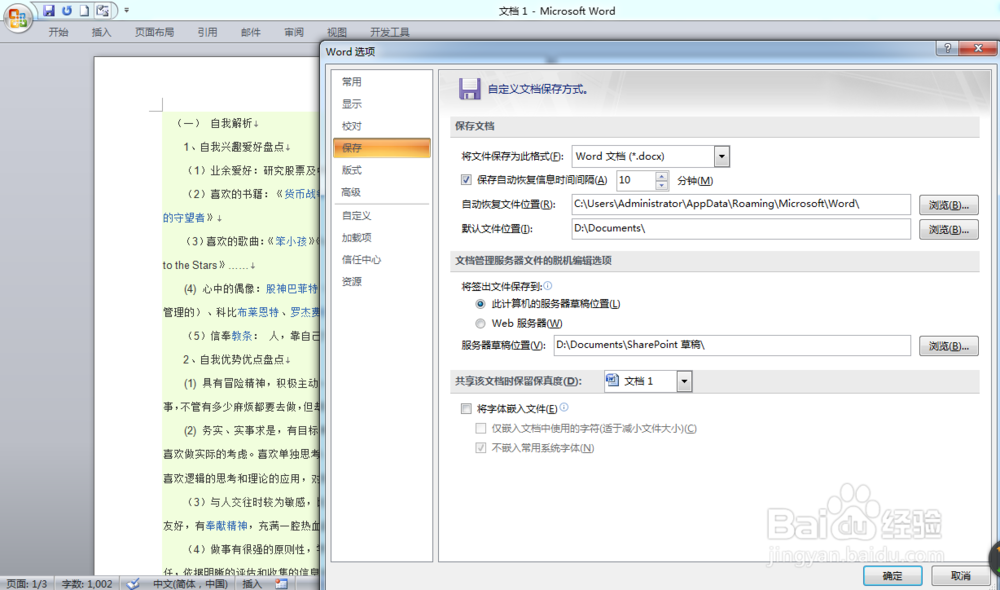Select 常用 category in Word Options
Viewport: 1000px width, 590px height.
381,82
